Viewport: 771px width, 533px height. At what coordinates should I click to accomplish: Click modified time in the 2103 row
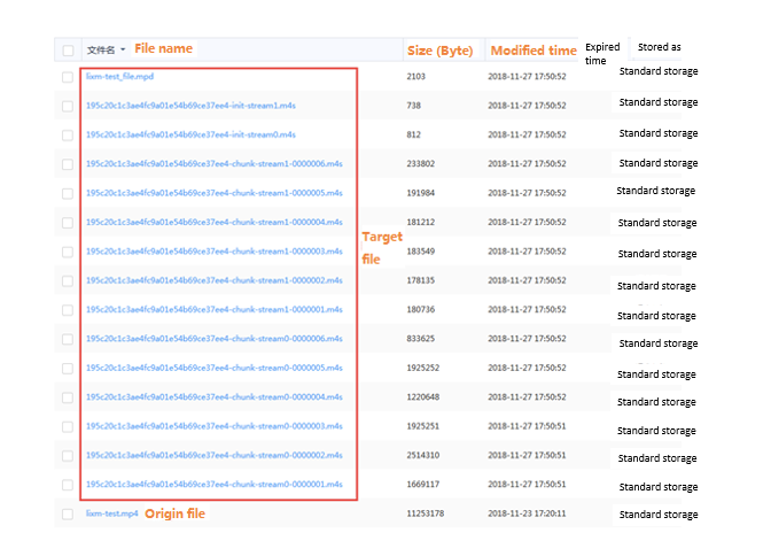pos(527,76)
